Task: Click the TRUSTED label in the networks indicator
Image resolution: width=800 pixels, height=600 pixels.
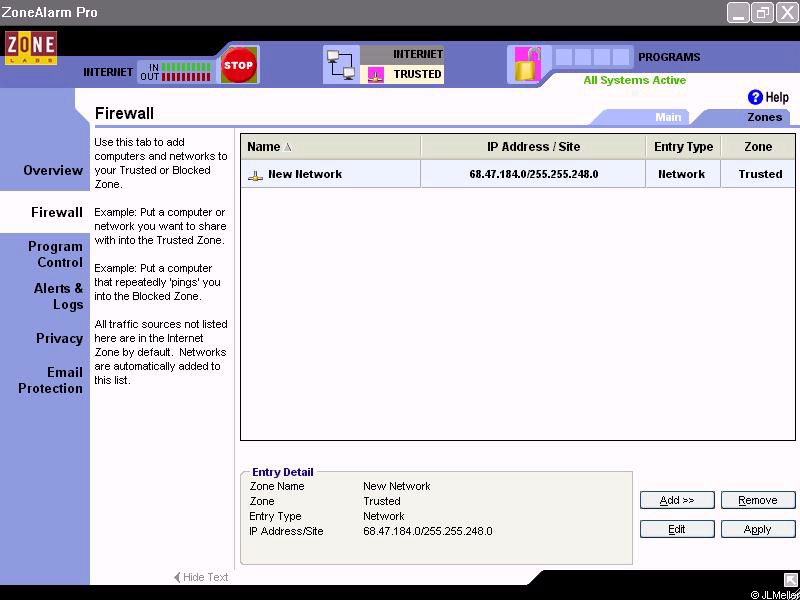Action: [417, 74]
